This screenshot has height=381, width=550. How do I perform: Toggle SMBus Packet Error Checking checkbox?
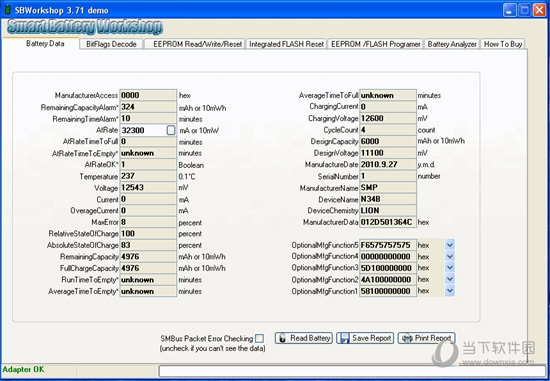(259, 339)
